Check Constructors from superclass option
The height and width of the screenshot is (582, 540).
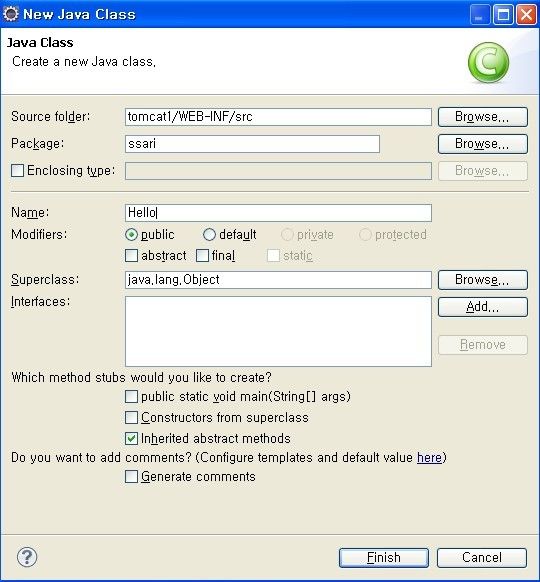tap(131, 418)
